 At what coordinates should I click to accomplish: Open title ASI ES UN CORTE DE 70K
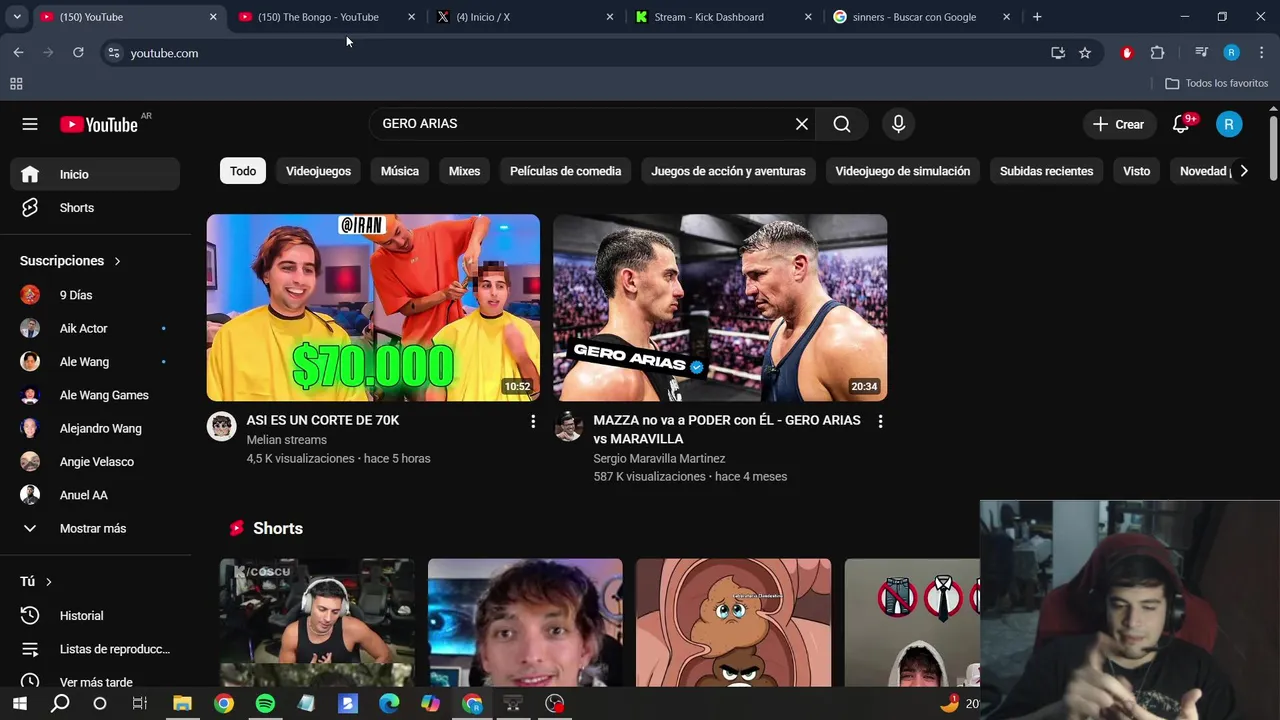(x=323, y=420)
